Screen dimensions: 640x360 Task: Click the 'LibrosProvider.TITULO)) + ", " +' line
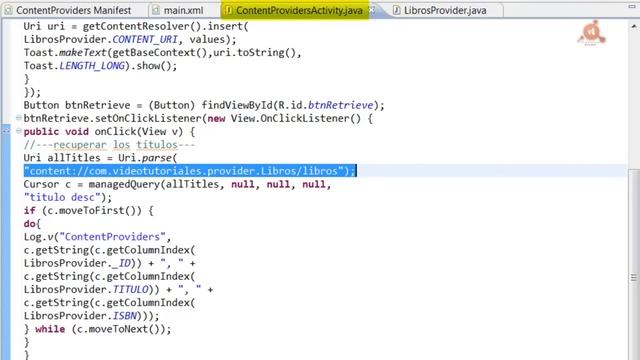coord(118,290)
